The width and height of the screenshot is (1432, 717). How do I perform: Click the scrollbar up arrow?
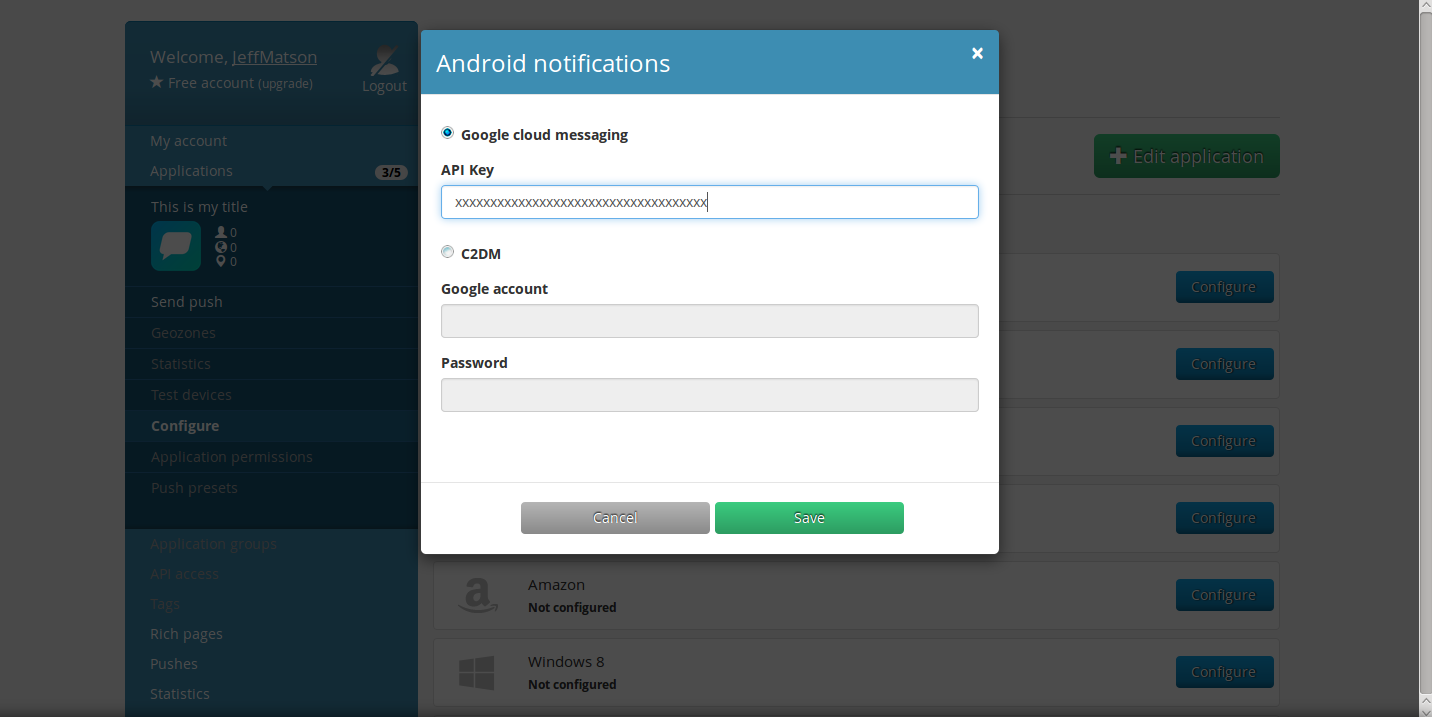pyautogui.click(x=1425, y=7)
